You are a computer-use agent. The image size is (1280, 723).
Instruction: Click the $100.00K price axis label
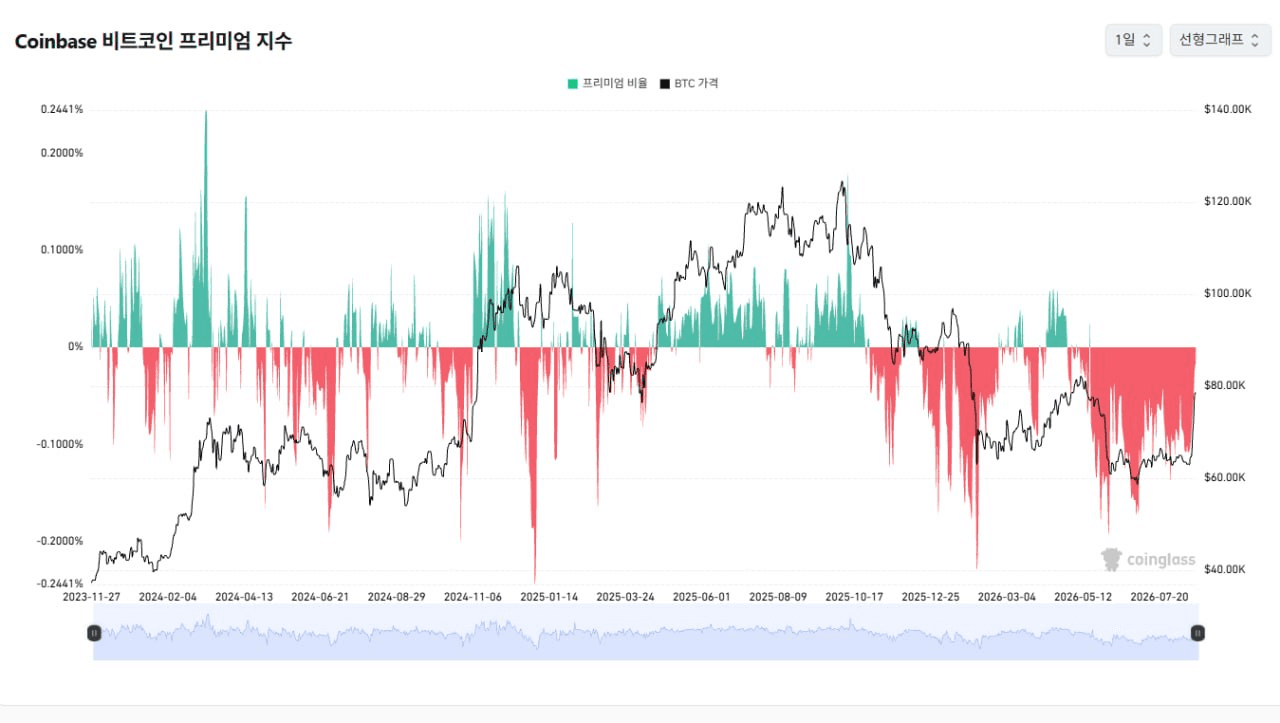1228,293
